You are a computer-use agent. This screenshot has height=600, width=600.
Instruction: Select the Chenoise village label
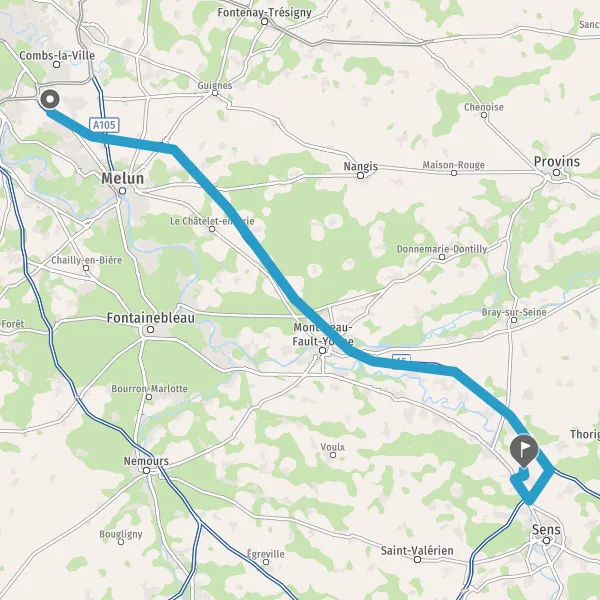[x=484, y=107]
